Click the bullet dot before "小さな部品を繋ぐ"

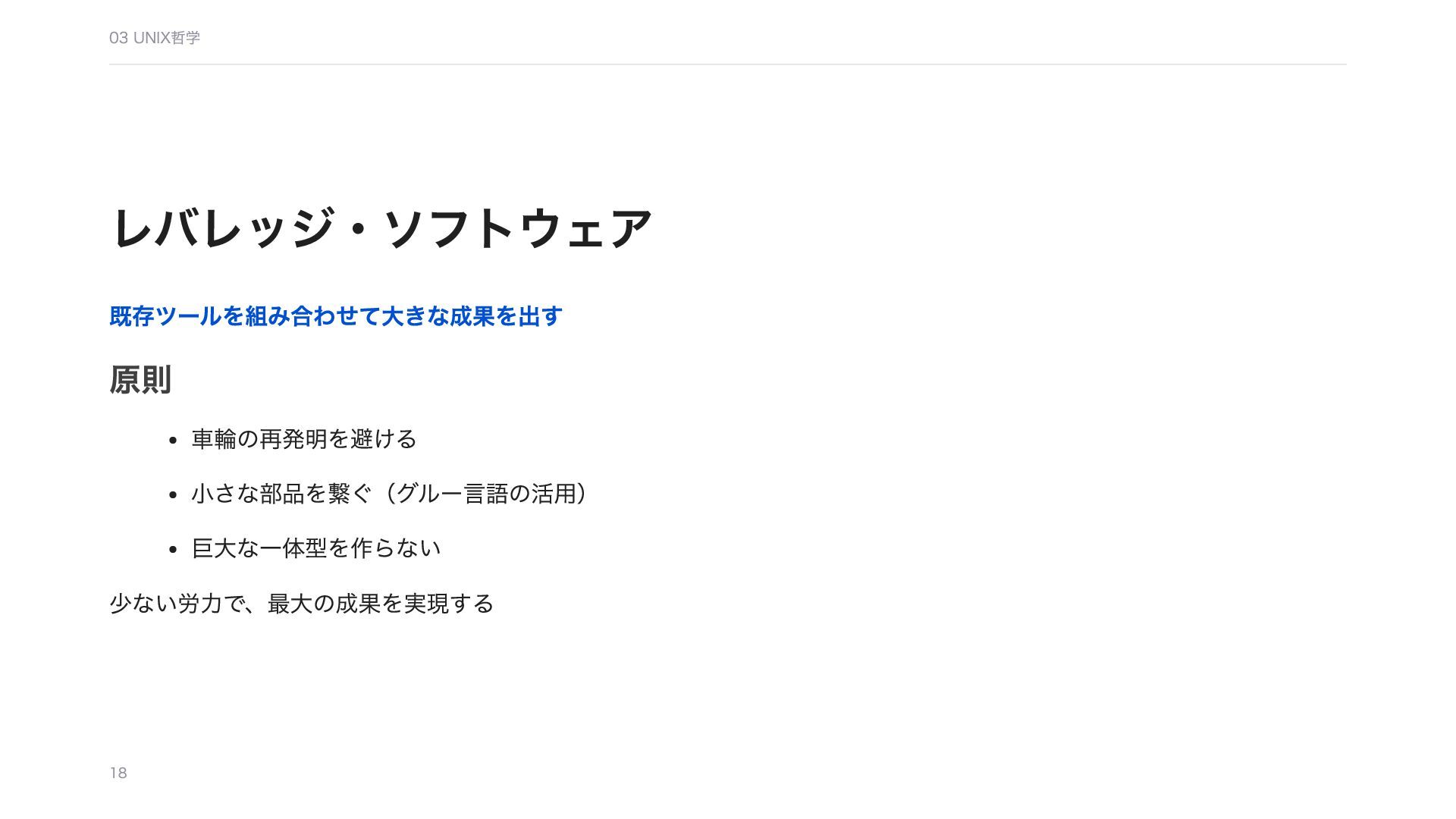point(173,495)
